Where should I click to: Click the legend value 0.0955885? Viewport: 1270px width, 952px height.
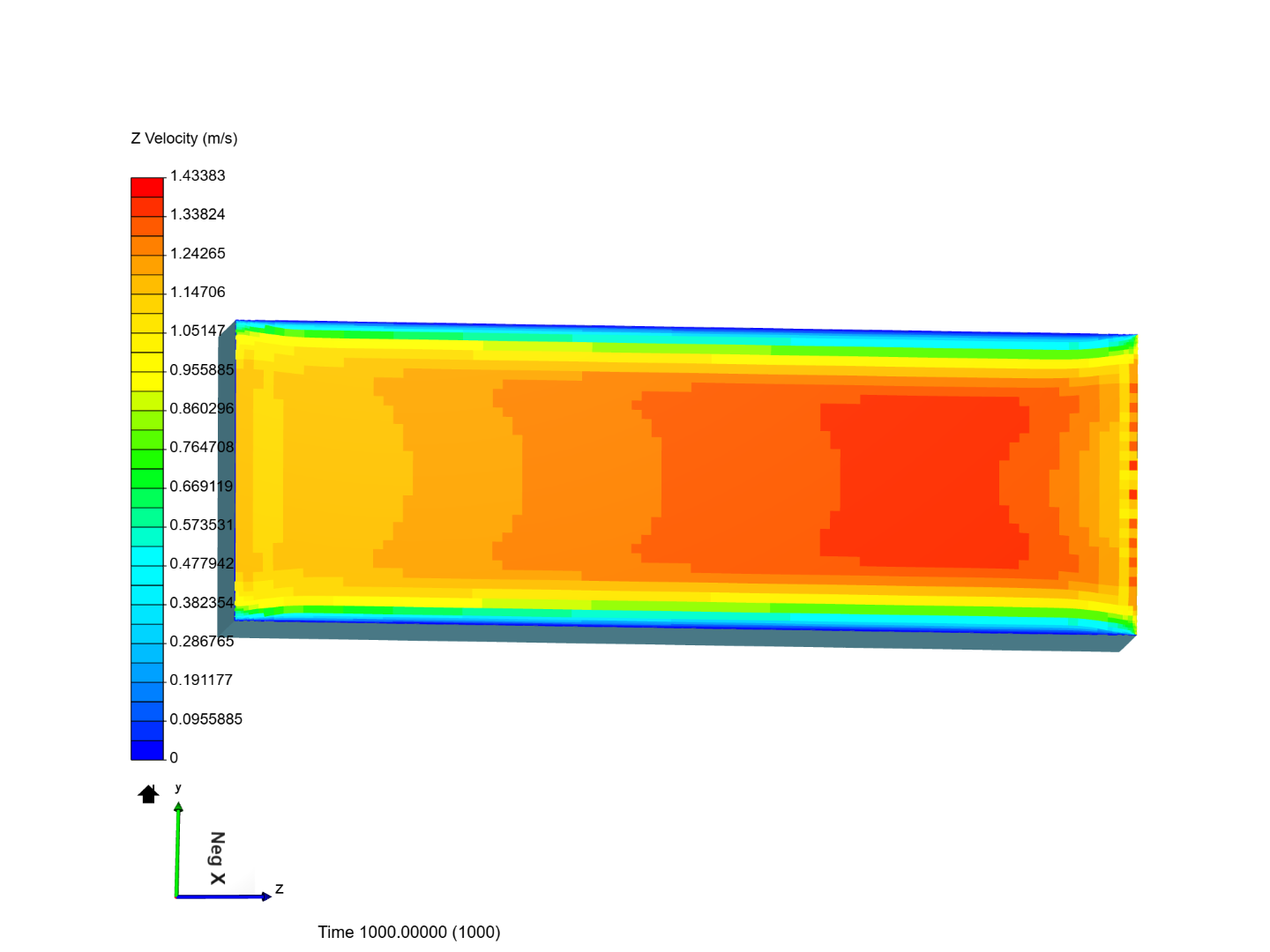206,718
